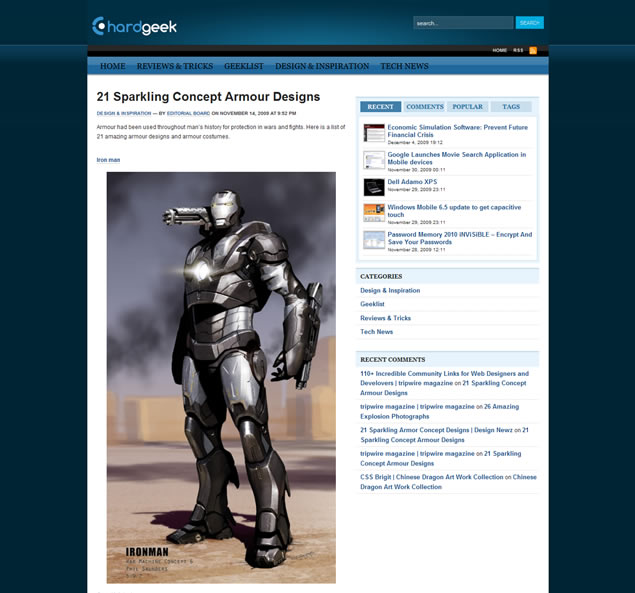Open the Reviews & Tricks category link
The image size is (635, 593).
point(386,318)
